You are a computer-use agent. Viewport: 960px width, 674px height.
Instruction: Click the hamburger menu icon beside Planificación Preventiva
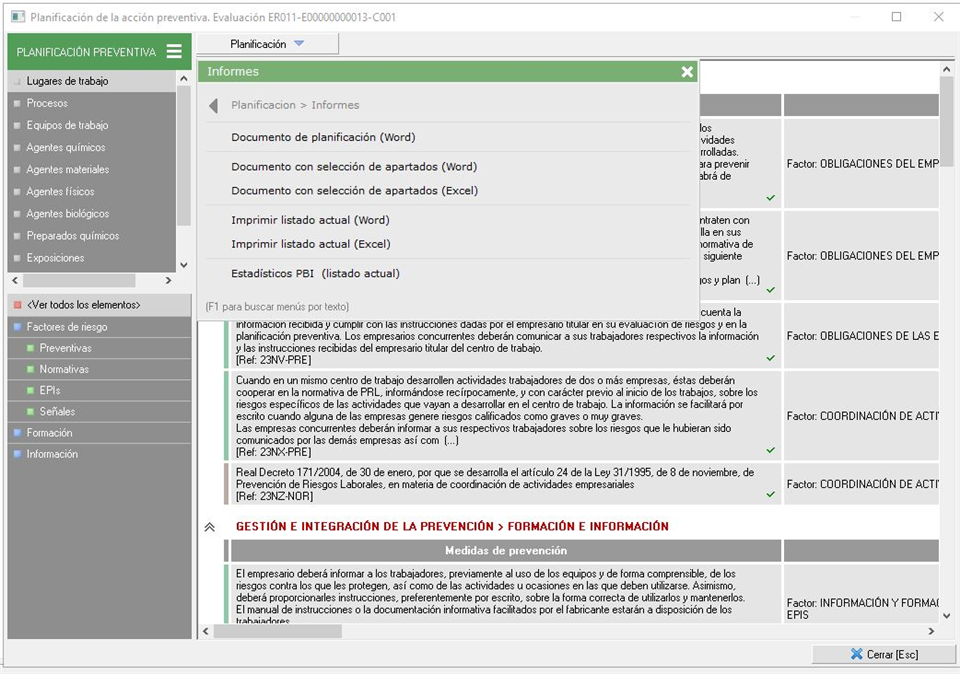[x=174, y=52]
